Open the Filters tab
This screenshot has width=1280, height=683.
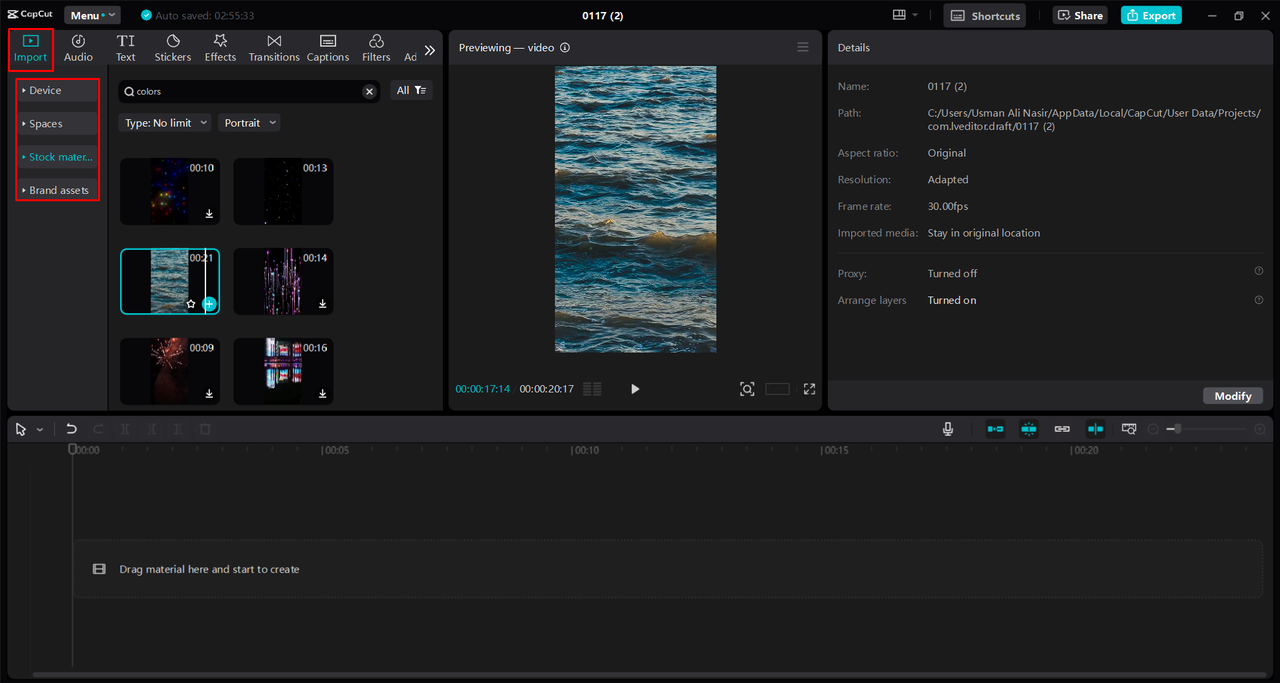tap(376, 48)
